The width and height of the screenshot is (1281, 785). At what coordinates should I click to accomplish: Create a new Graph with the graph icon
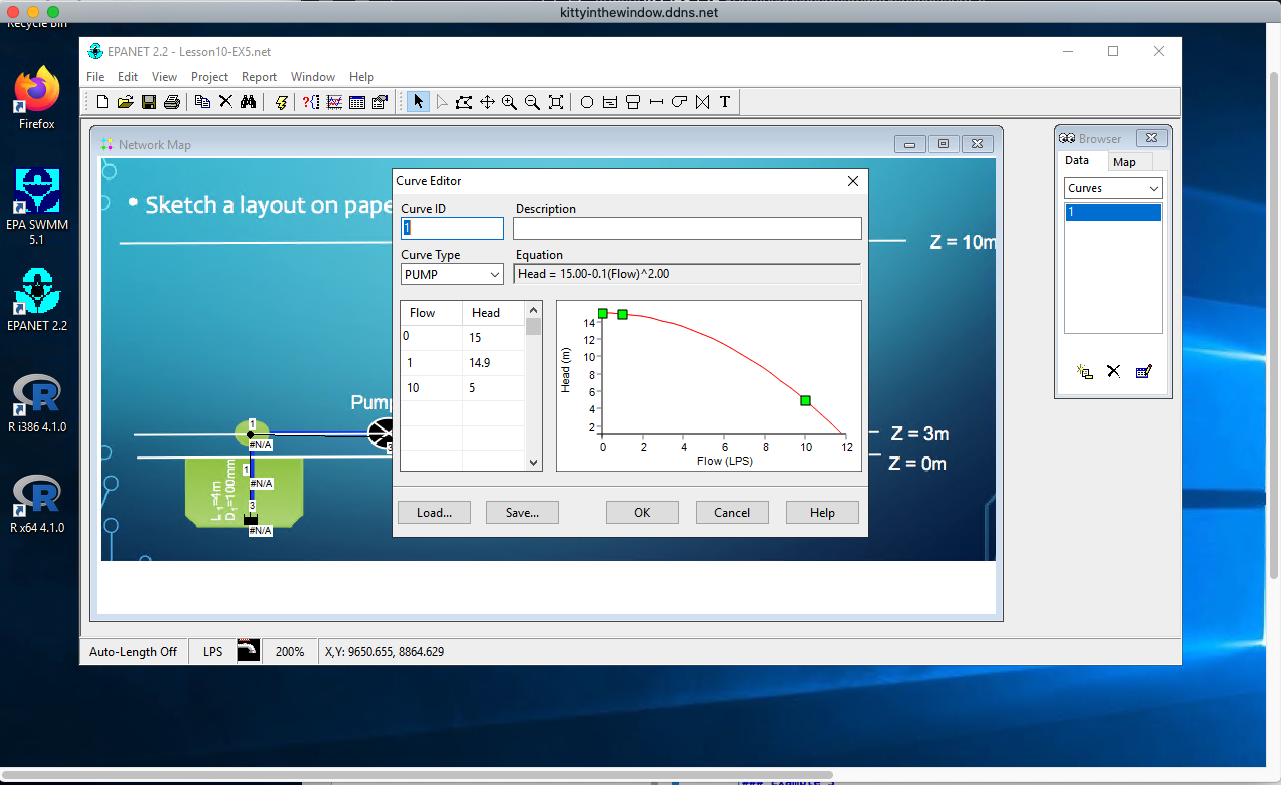[334, 102]
